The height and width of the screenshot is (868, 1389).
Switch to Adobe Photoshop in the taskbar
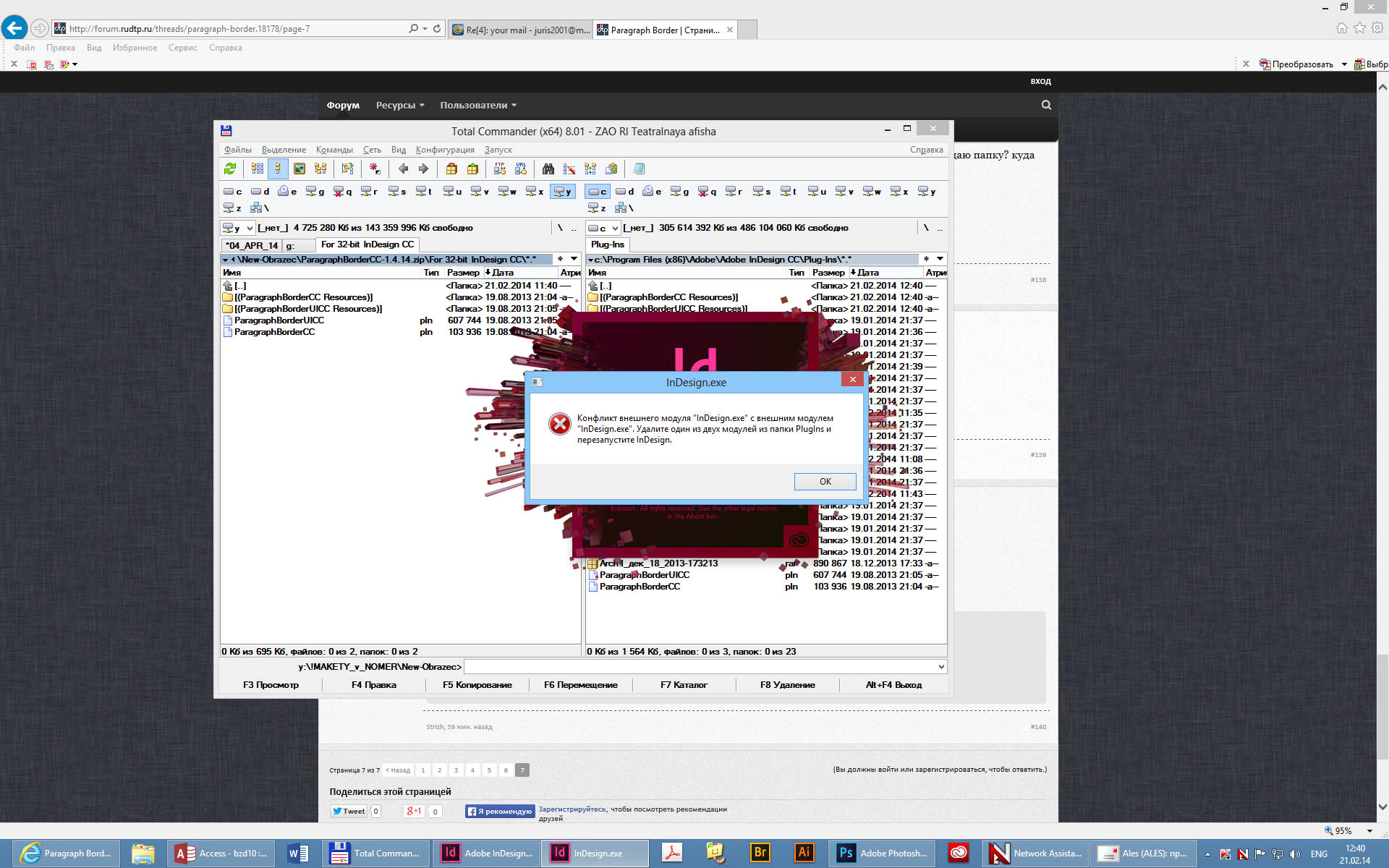882,853
